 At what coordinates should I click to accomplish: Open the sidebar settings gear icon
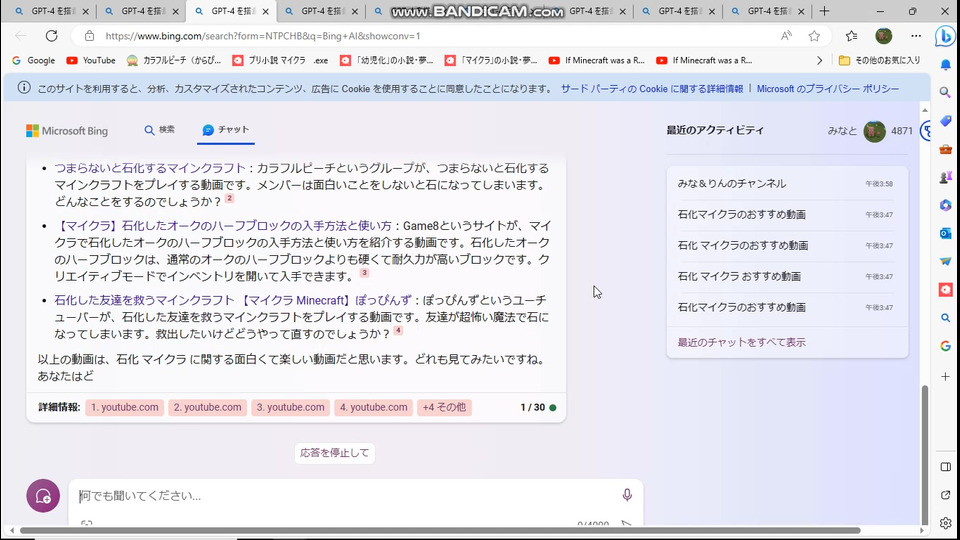[945, 523]
